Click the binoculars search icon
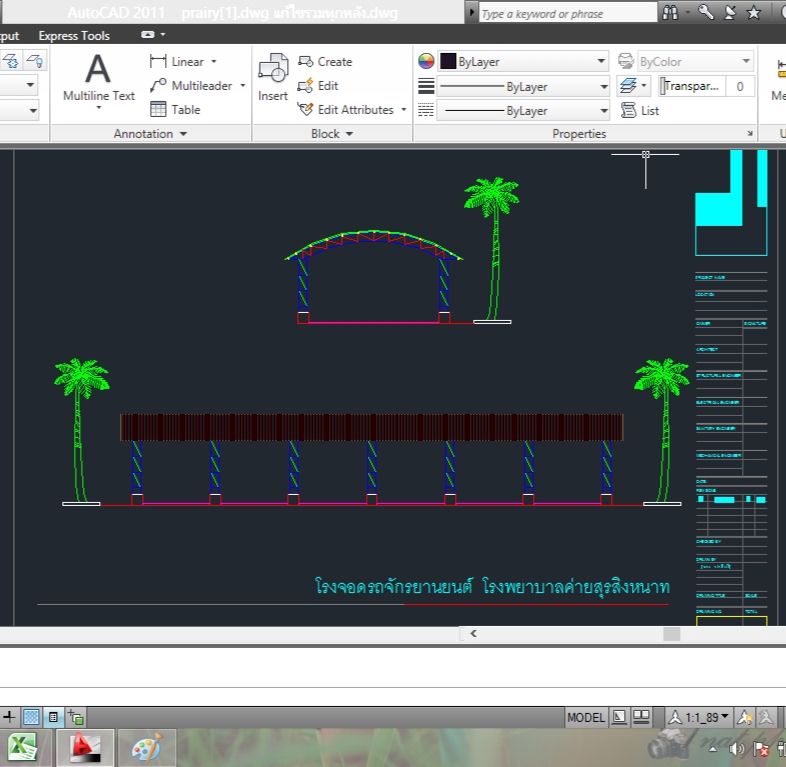786x767 pixels. tap(672, 13)
